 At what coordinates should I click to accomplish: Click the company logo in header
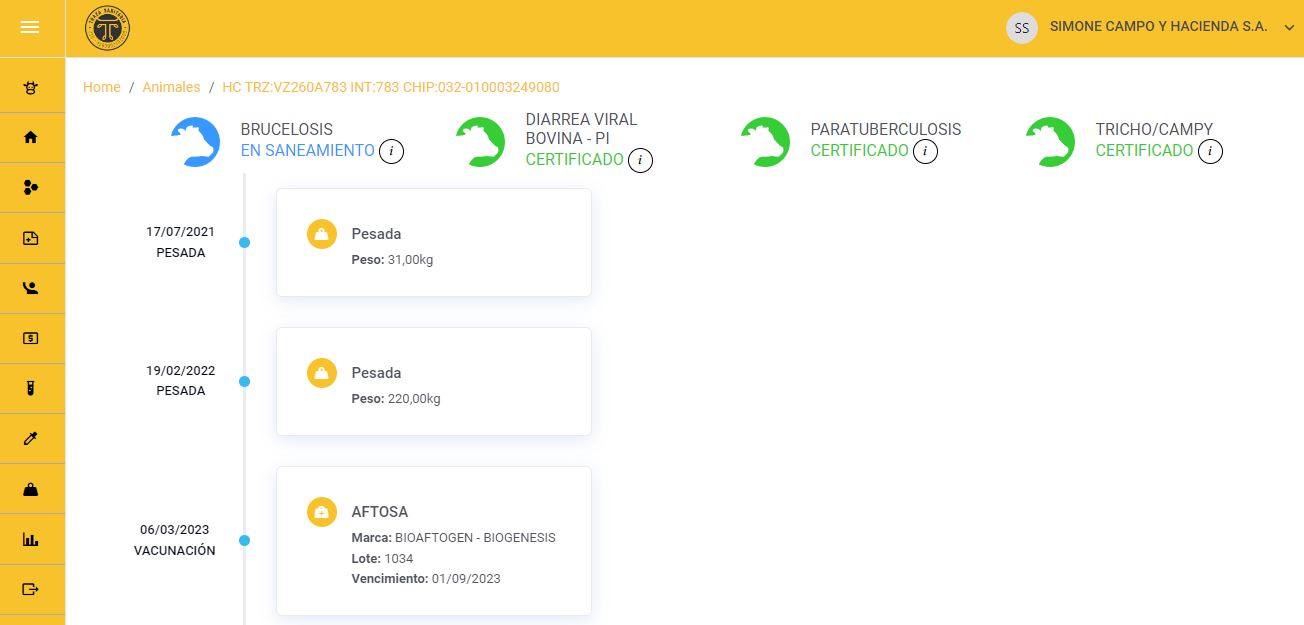107,28
